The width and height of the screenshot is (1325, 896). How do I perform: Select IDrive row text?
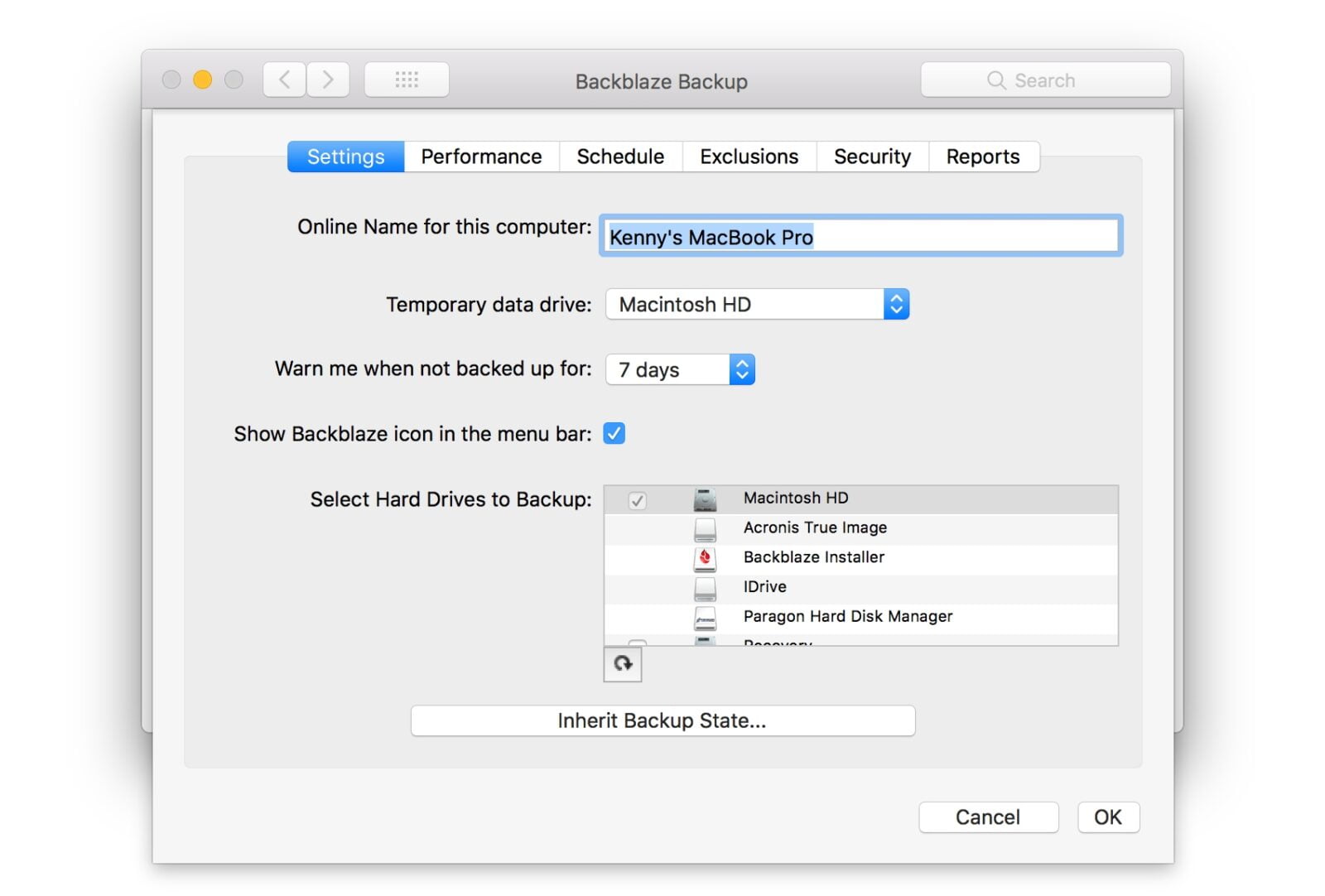[765, 586]
